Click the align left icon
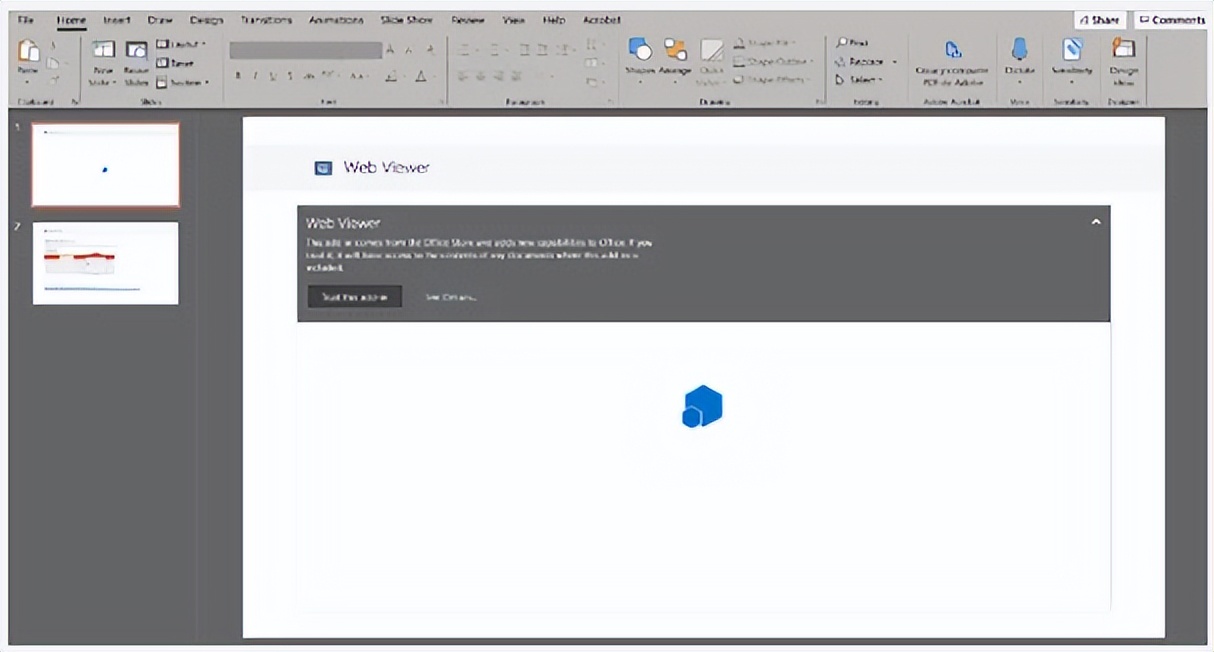The image size is (1214, 652). (464, 76)
